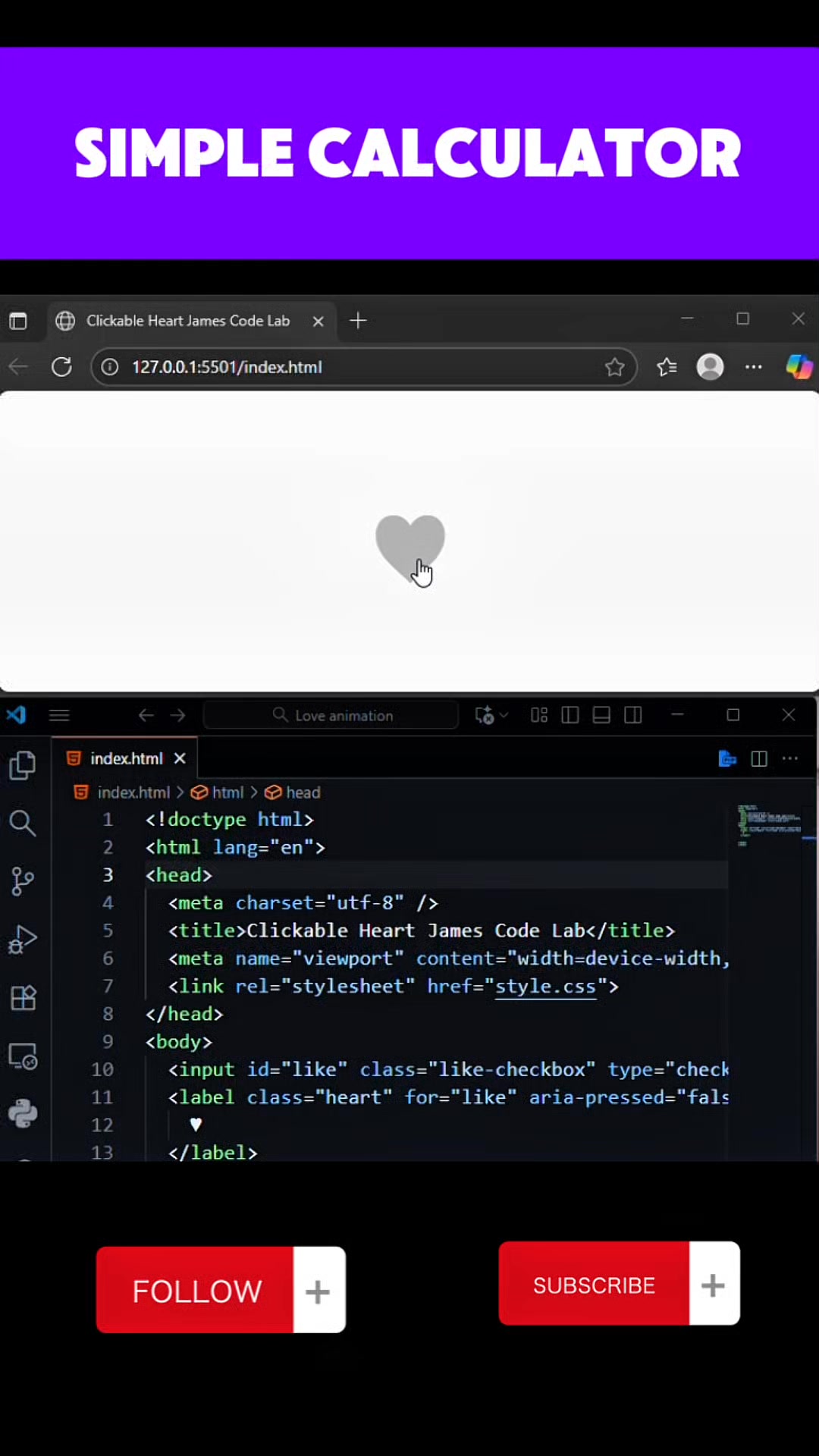819x1456 pixels.
Task: Open the Run and Debug view
Action: coord(23,940)
